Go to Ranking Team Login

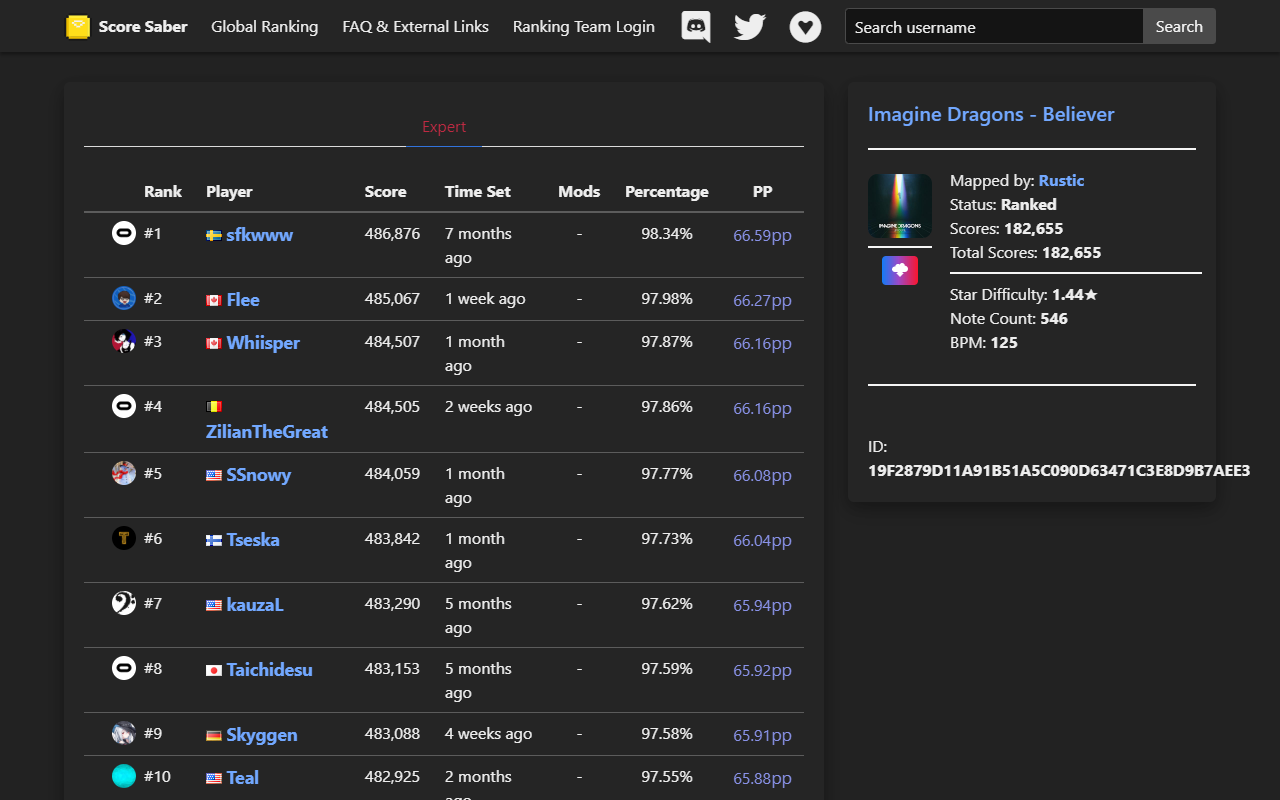click(584, 27)
